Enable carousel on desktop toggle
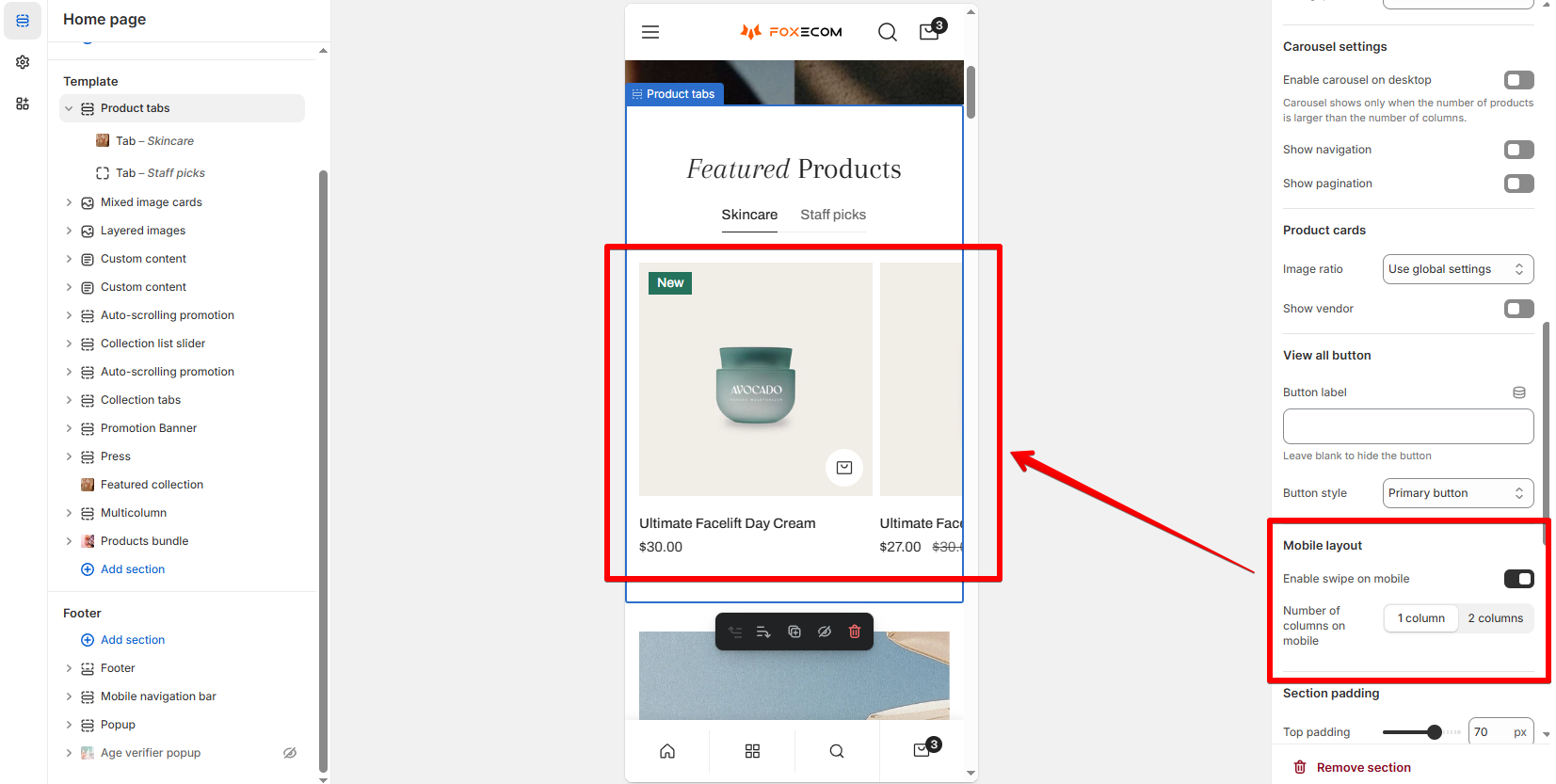The width and height of the screenshot is (1556, 784). pyautogui.click(x=1518, y=80)
